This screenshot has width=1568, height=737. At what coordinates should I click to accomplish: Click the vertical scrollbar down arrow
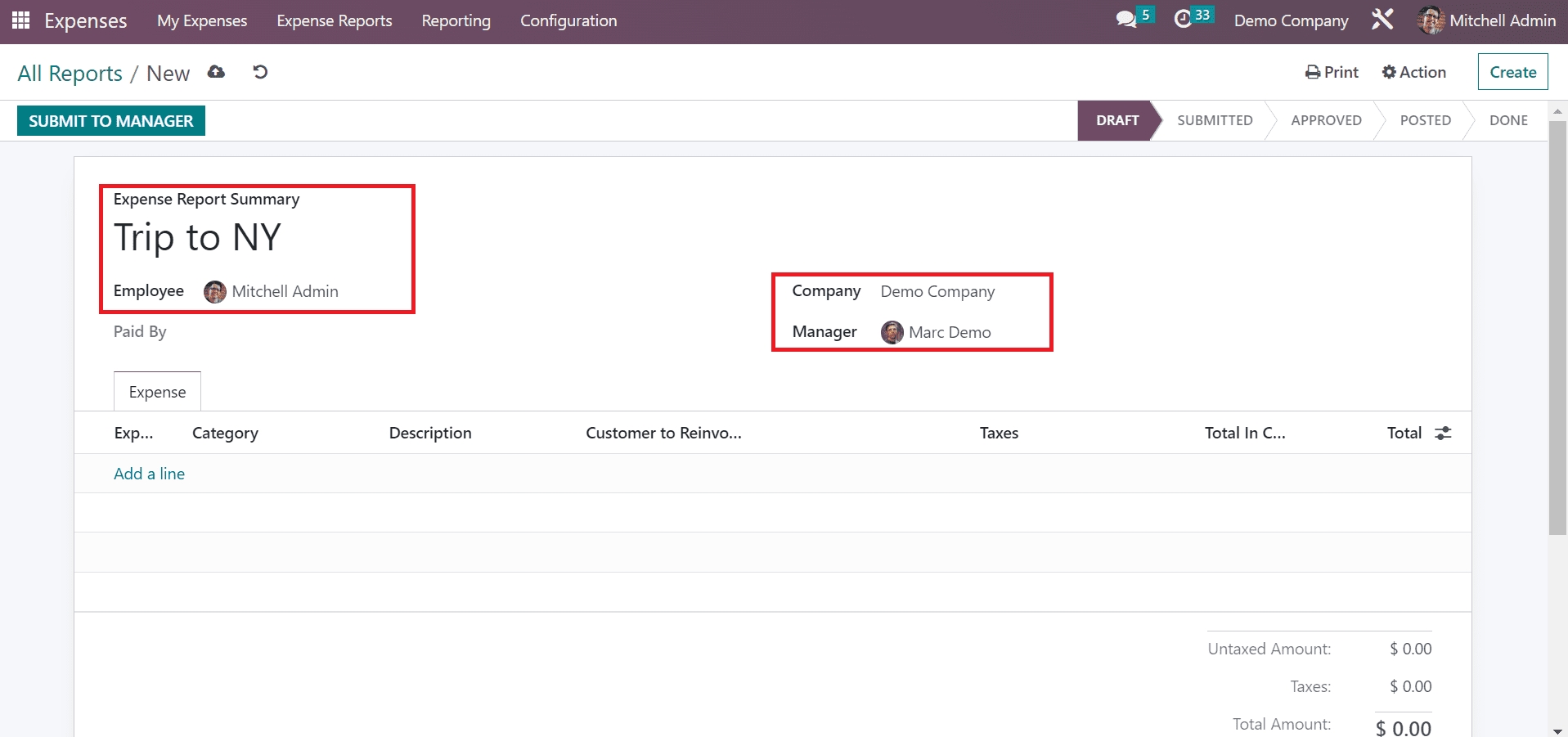click(1557, 730)
